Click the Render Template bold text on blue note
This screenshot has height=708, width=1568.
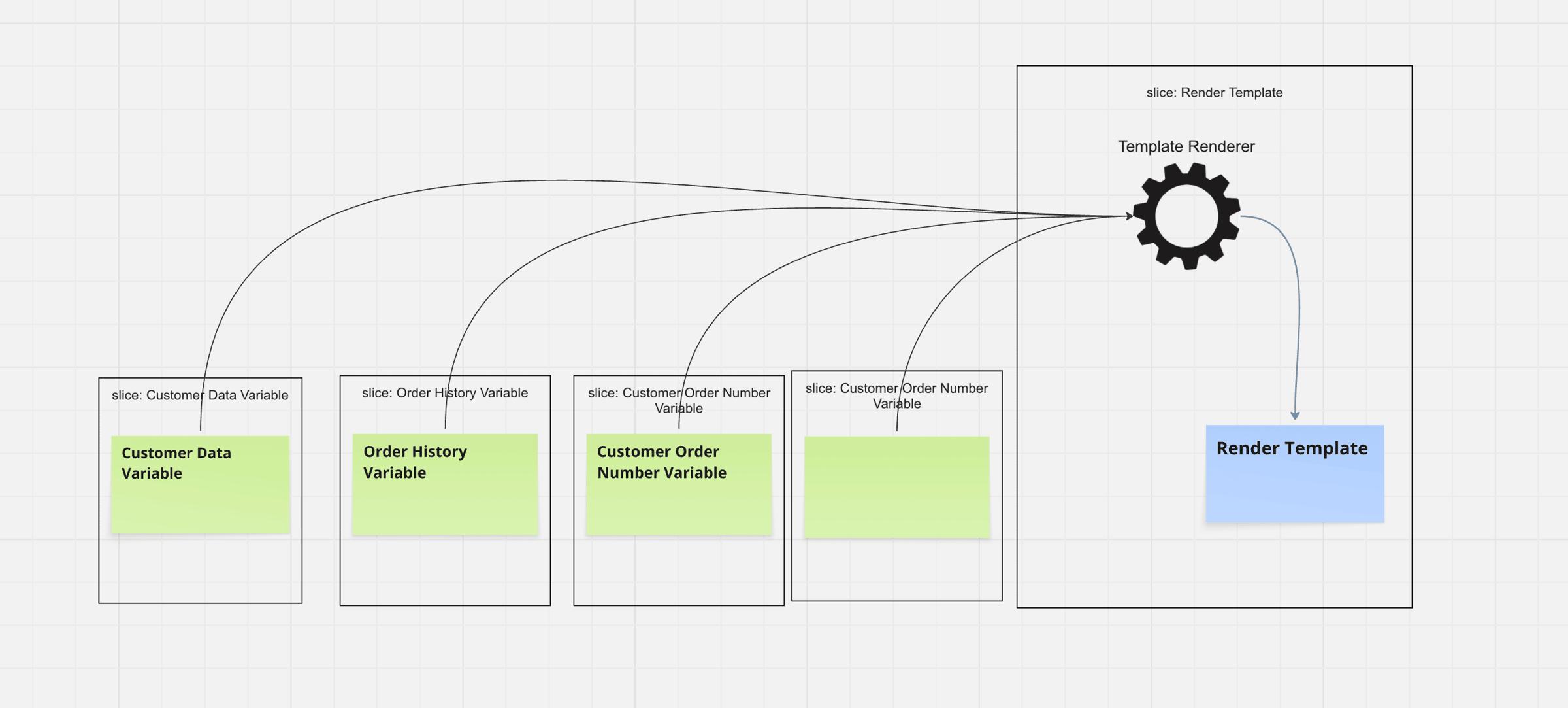tap(1294, 448)
